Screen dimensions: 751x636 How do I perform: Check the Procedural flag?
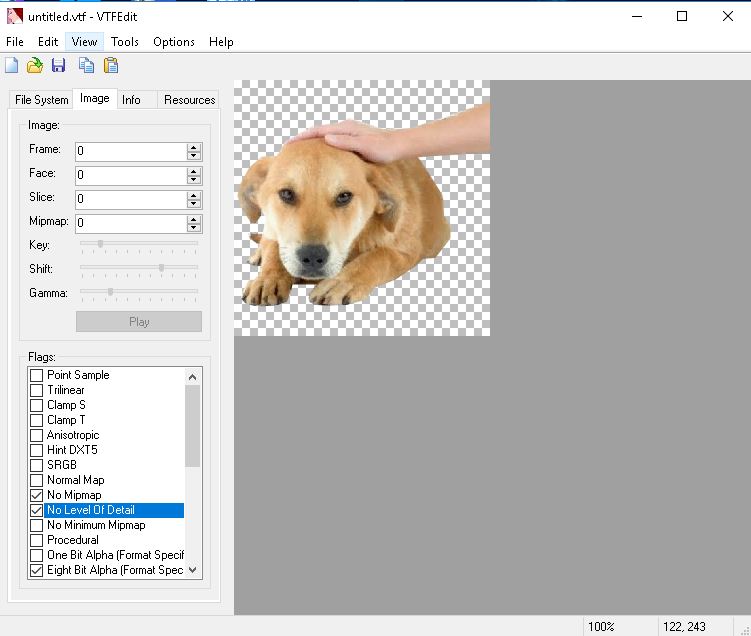[x=36, y=540]
